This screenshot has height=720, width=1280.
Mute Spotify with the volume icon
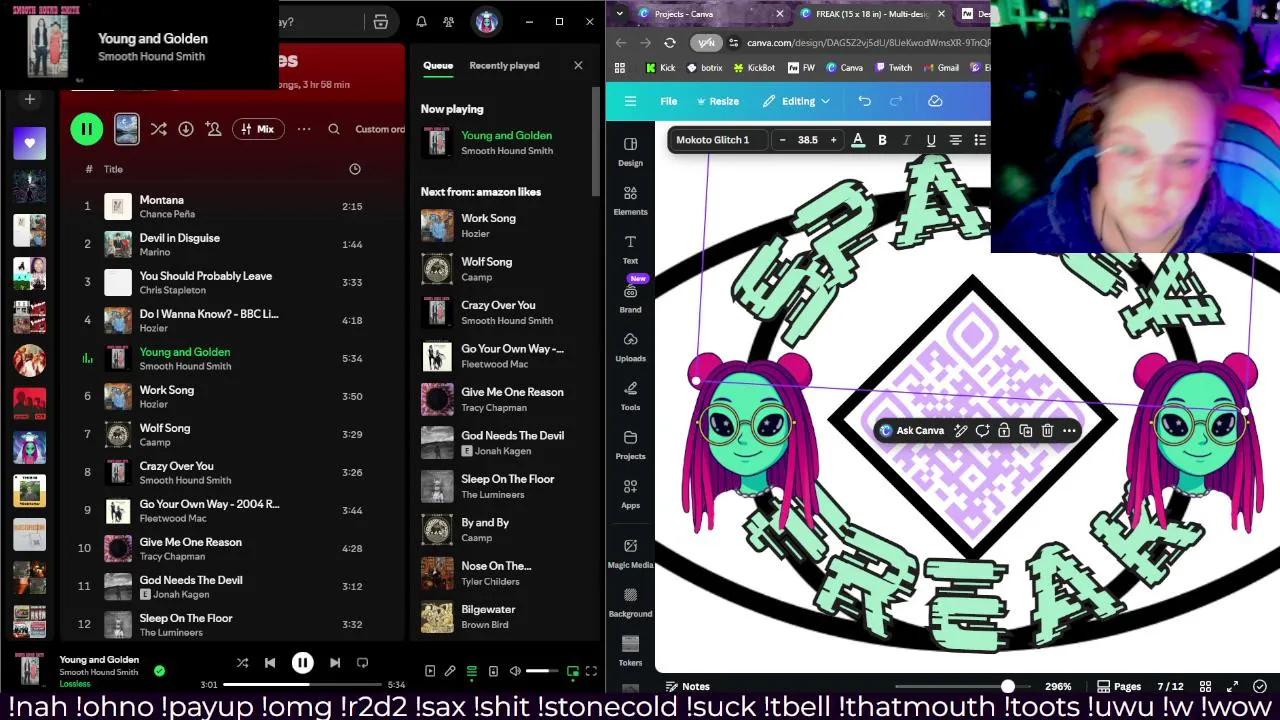tap(515, 671)
